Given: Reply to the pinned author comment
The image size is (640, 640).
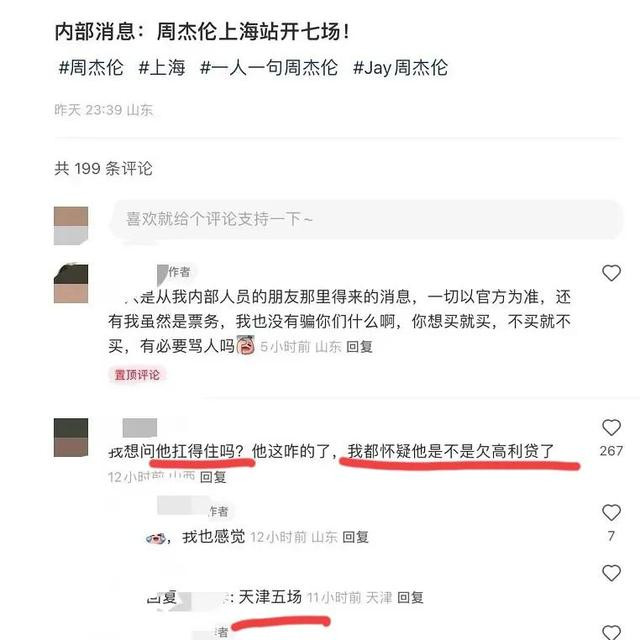Looking at the screenshot, I should coord(359,347).
